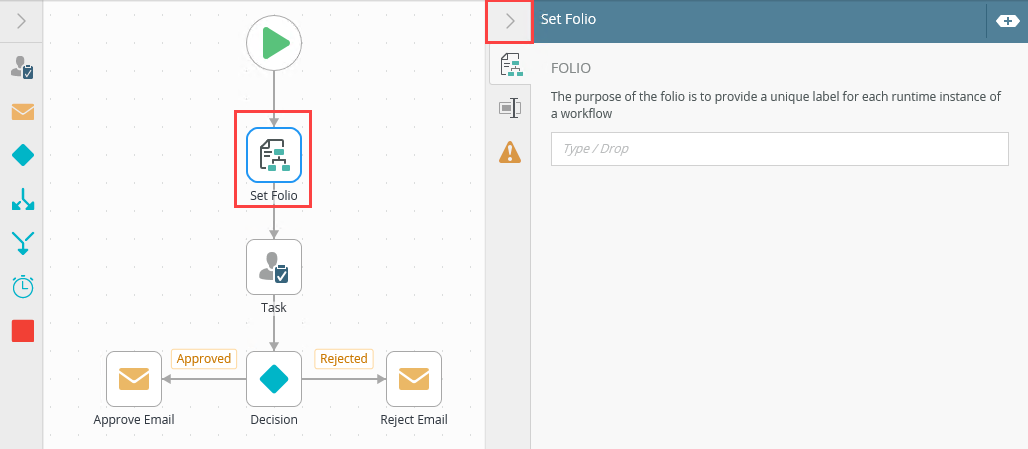
Task: Click the Rejected line label
Action: [x=344, y=359]
